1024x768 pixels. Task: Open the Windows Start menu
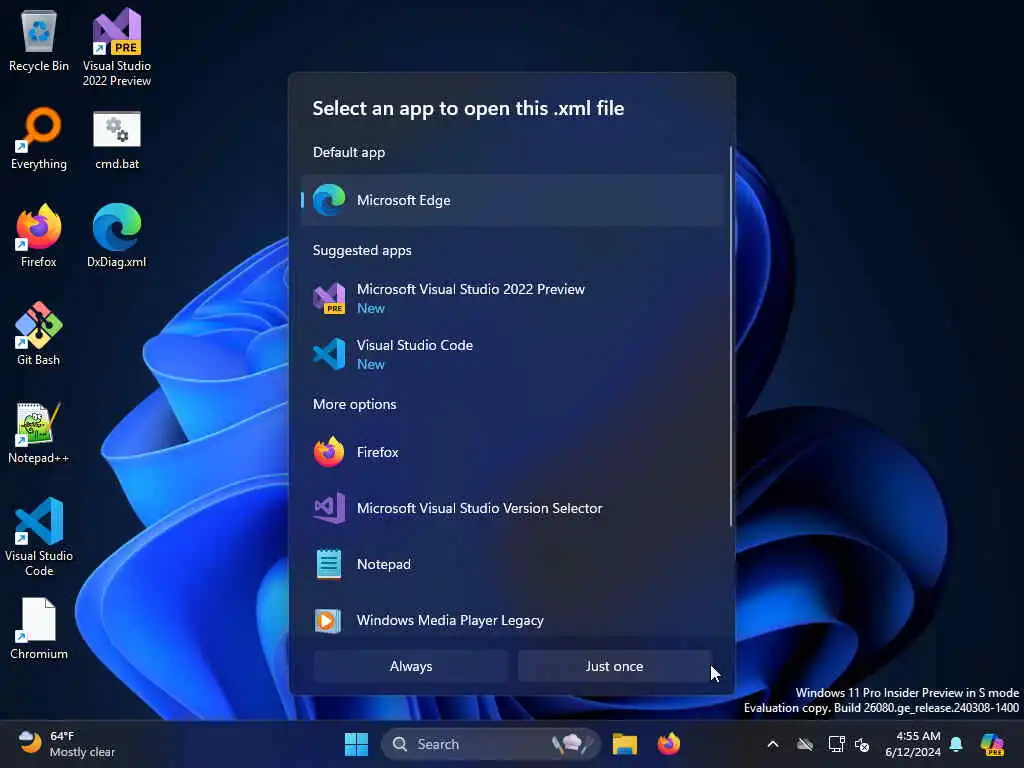(x=357, y=744)
